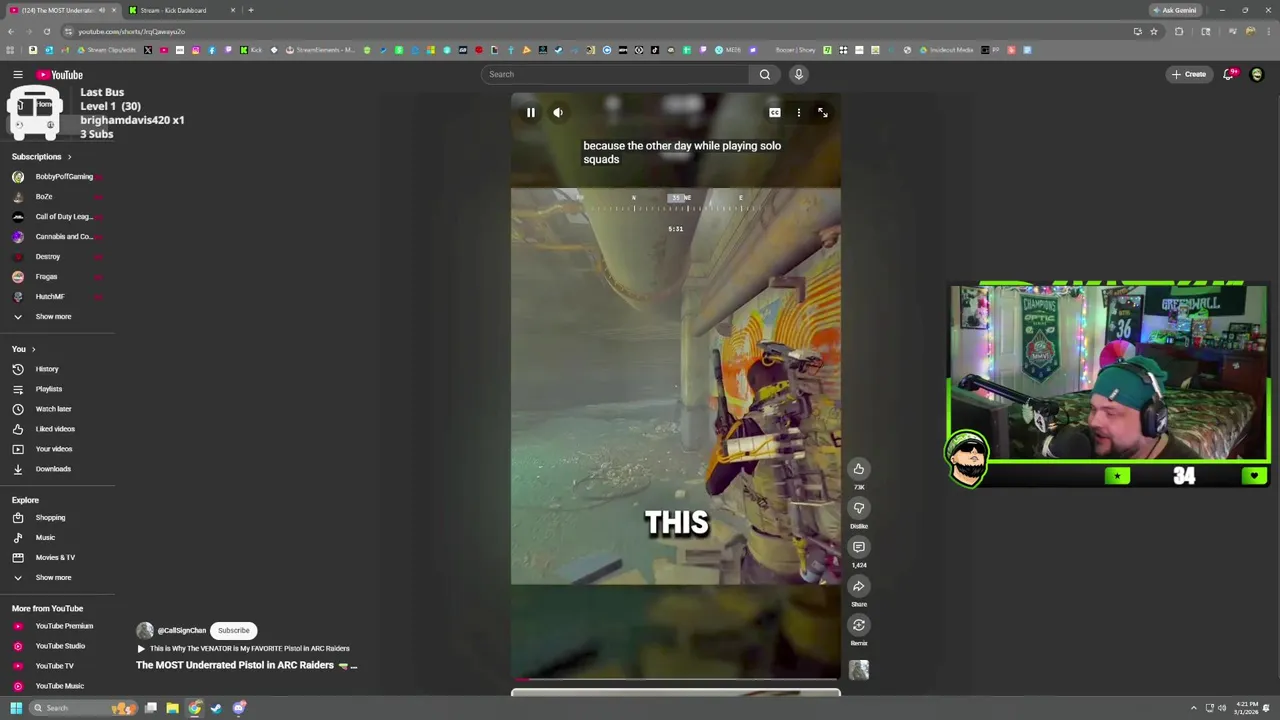Mute the Short's audio
Image resolution: width=1280 pixels, height=720 pixels.
(x=558, y=113)
